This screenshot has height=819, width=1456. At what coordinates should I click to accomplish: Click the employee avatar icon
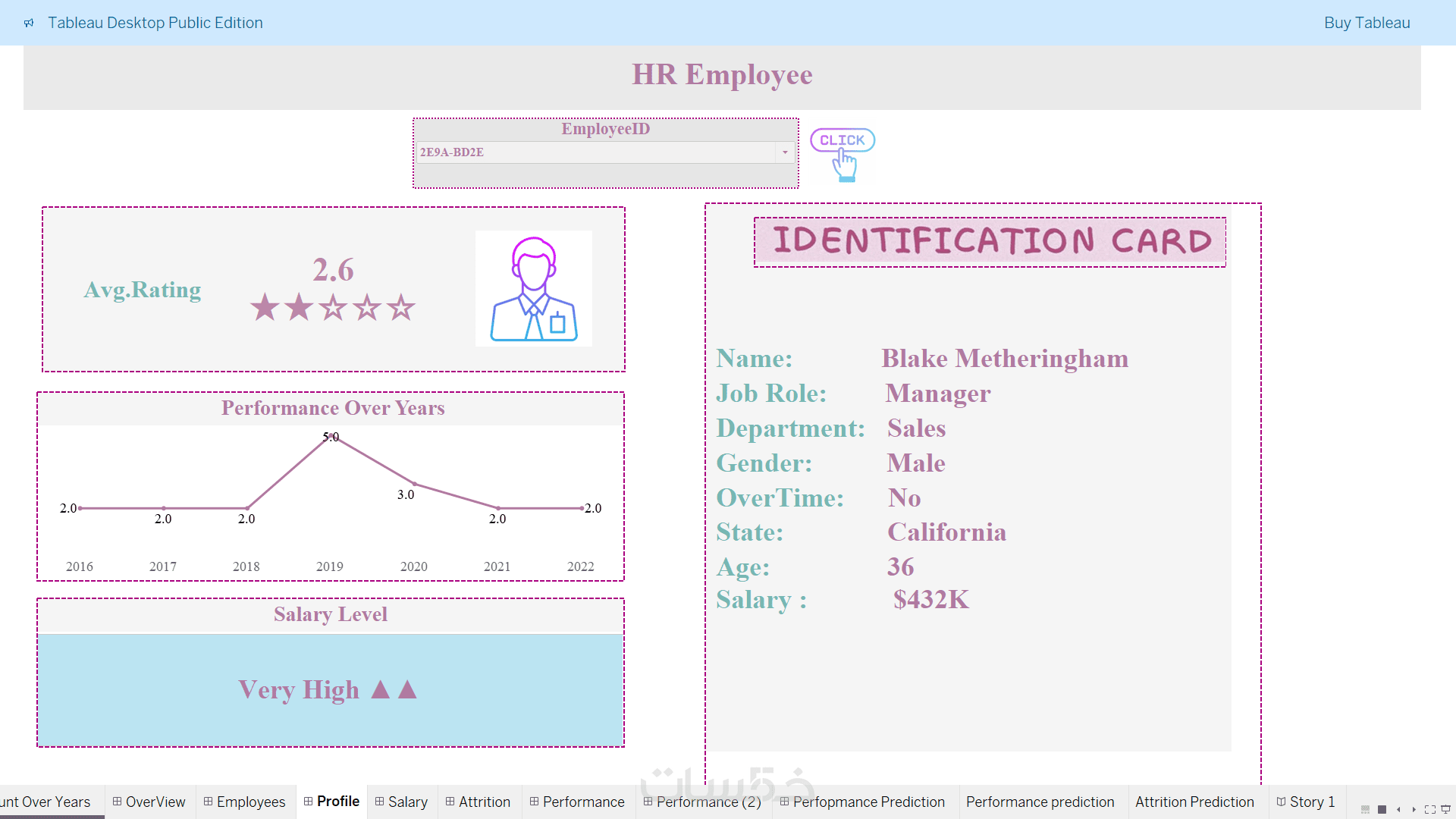pos(533,289)
